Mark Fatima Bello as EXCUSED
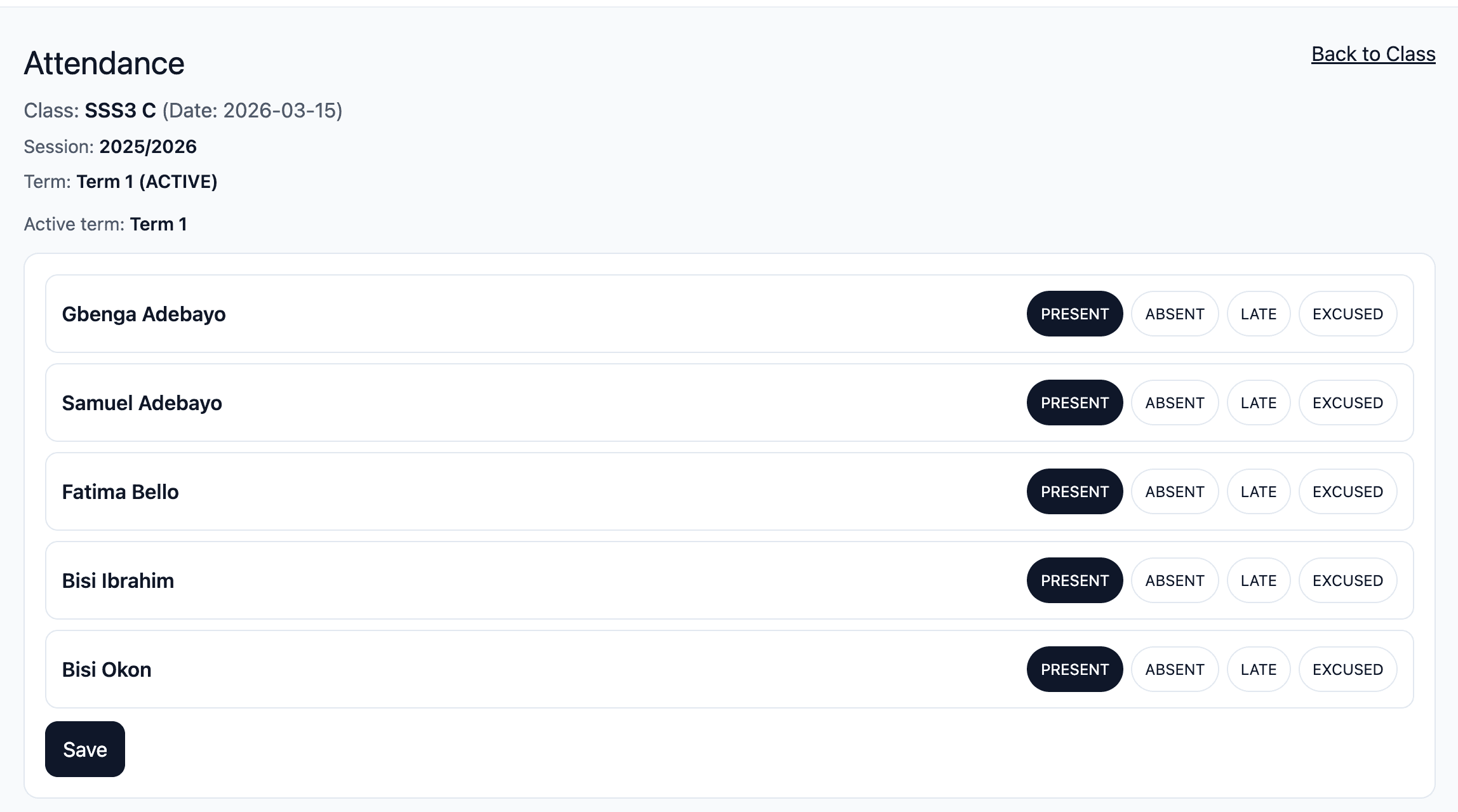 pyautogui.click(x=1348, y=491)
